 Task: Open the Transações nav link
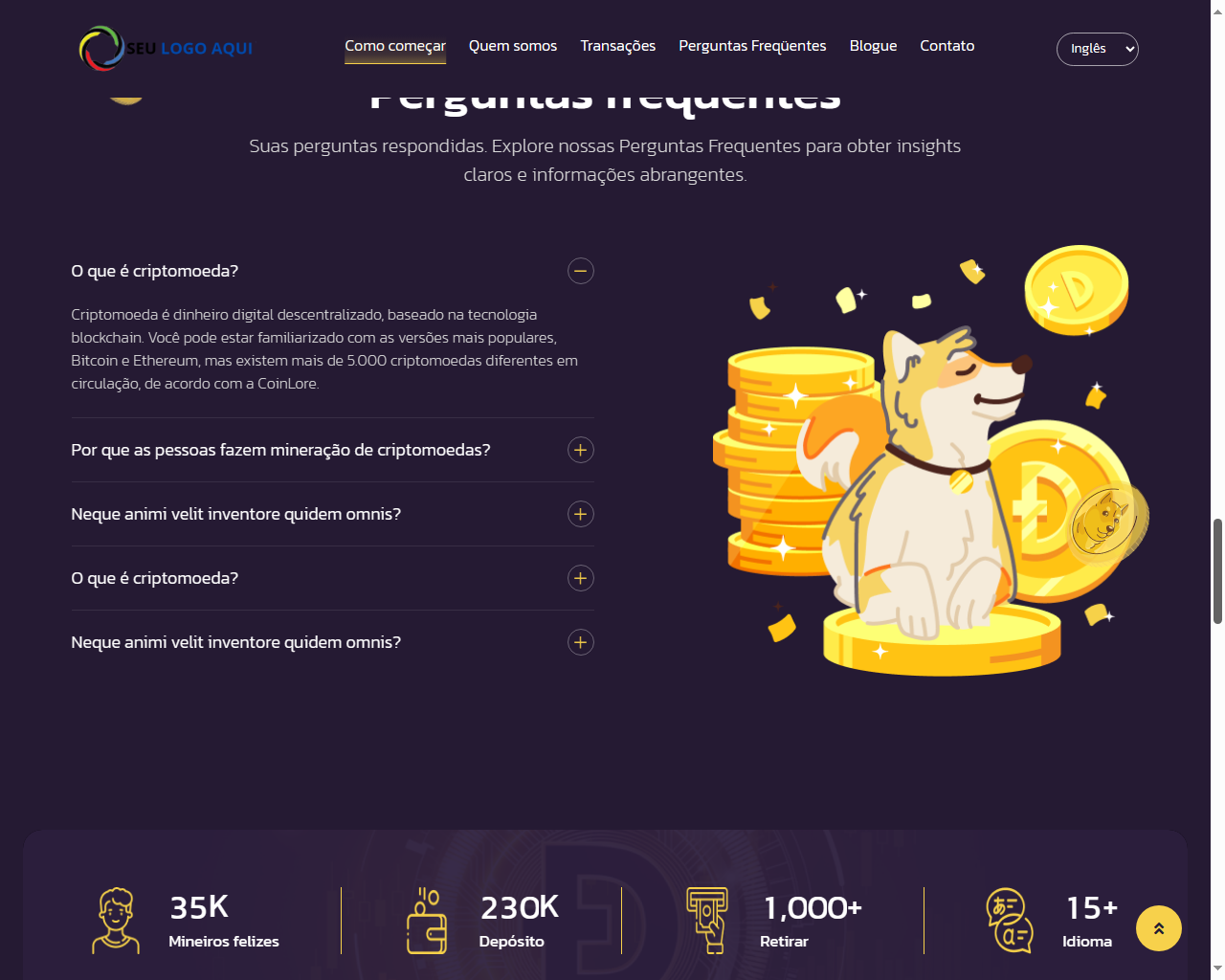click(618, 46)
